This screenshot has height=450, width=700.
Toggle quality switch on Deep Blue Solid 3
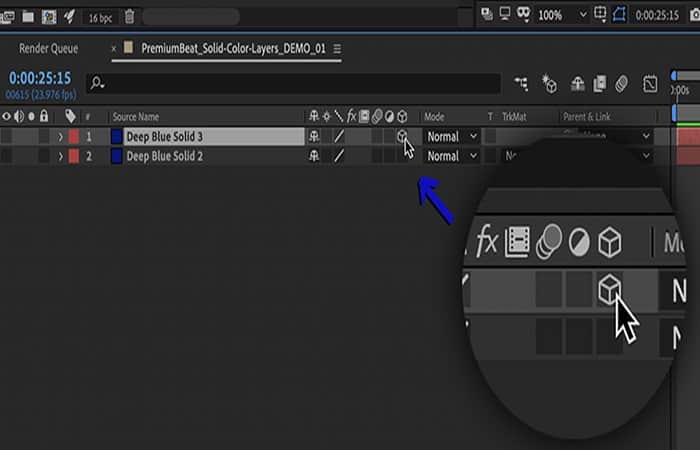[x=339, y=137]
